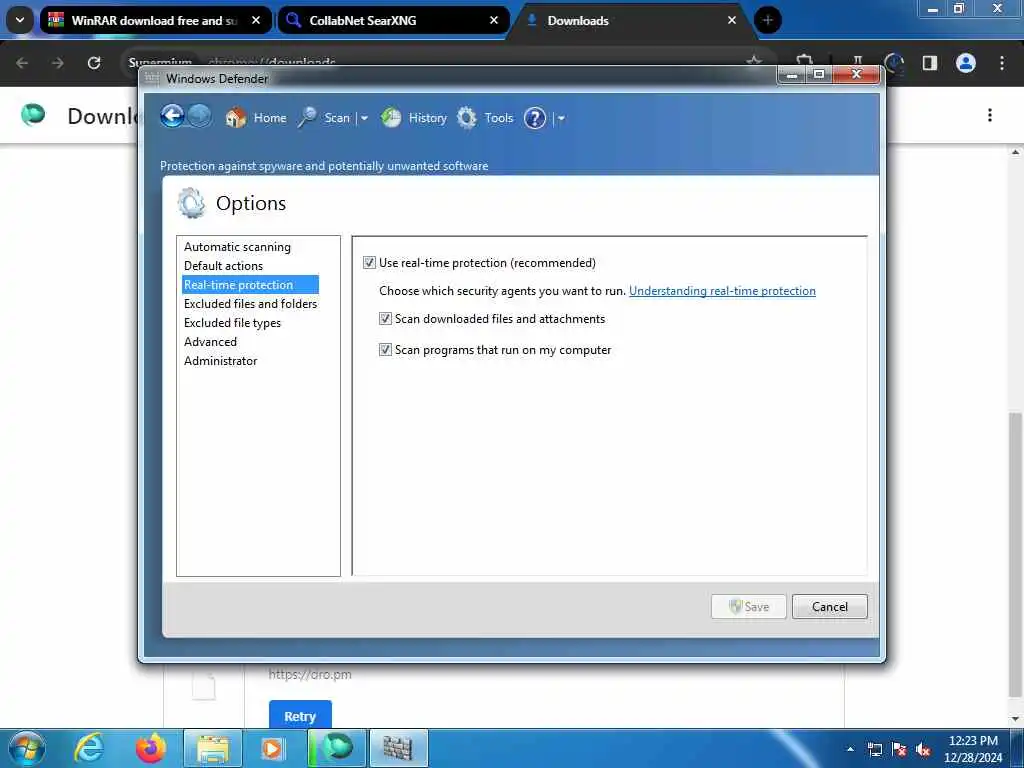This screenshot has height=768, width=1024.
Task: Click the Cancel button
Action: 829,607
